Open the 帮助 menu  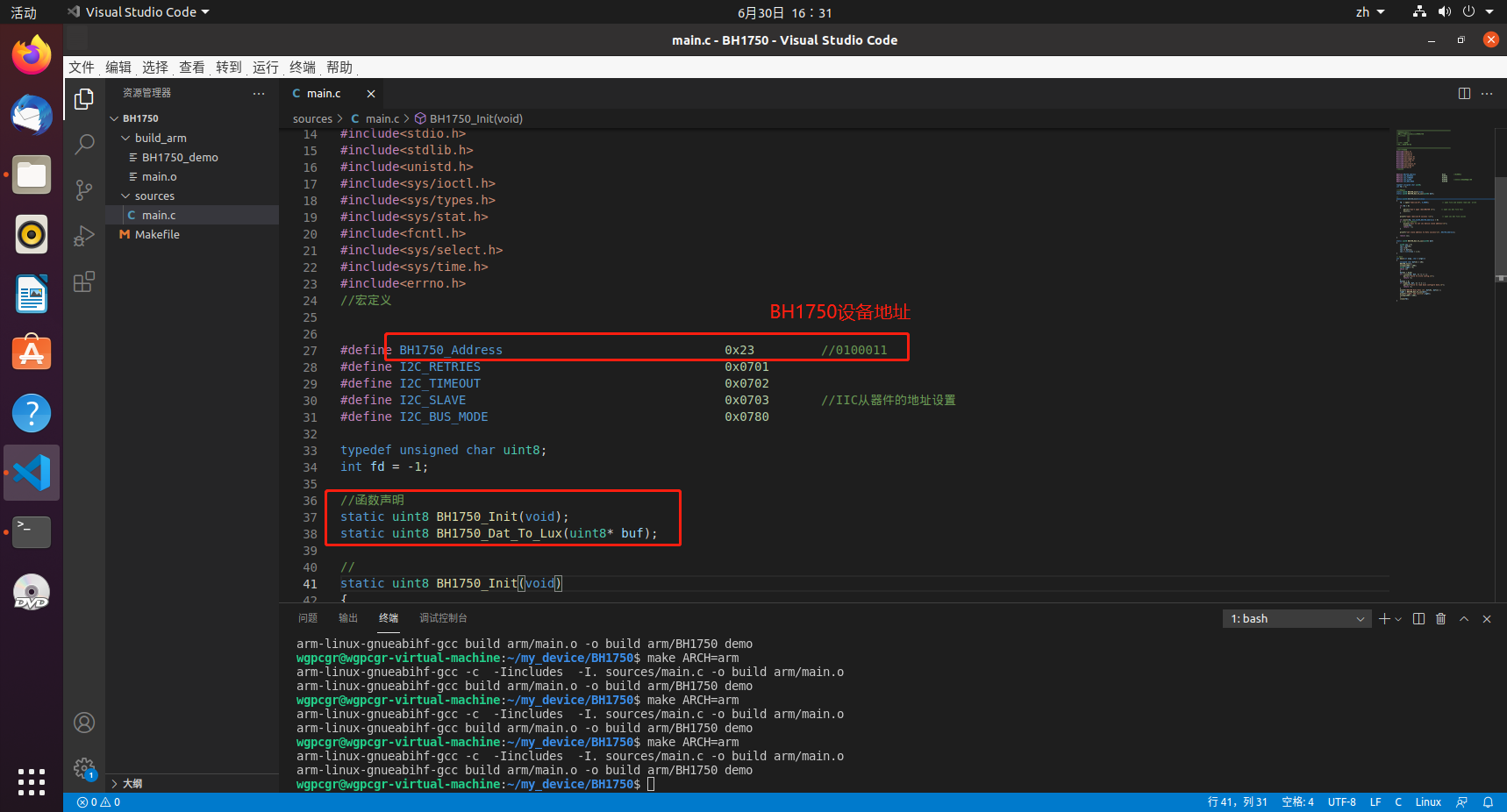[339, 68]
